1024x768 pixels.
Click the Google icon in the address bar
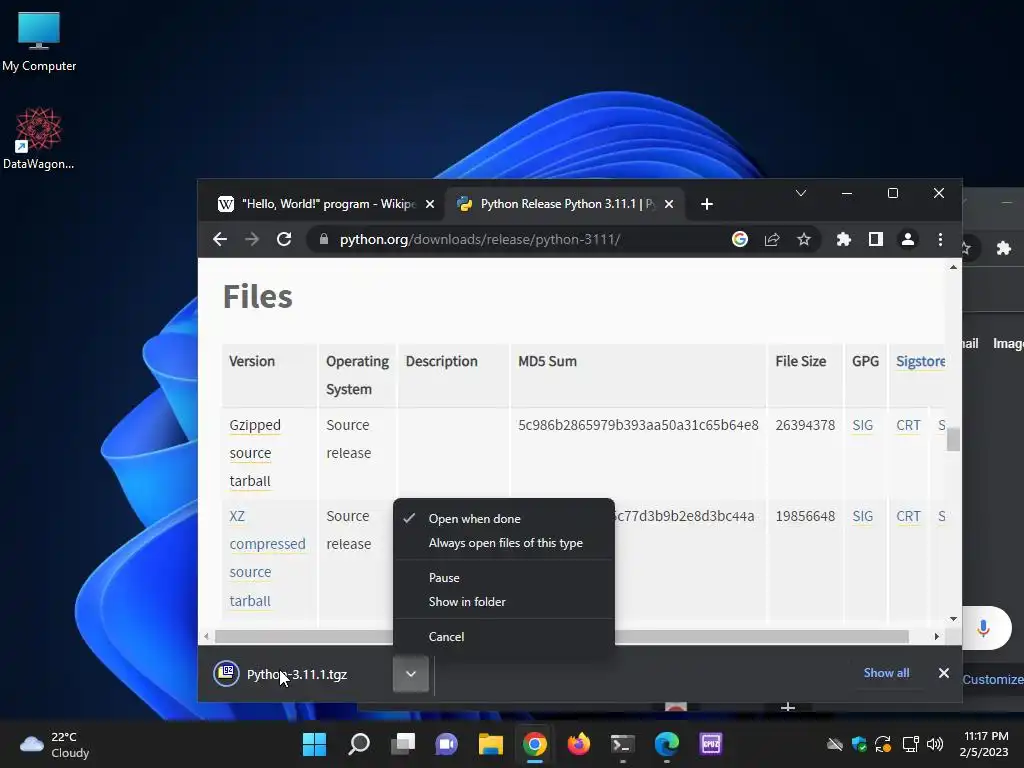(739, 240)
